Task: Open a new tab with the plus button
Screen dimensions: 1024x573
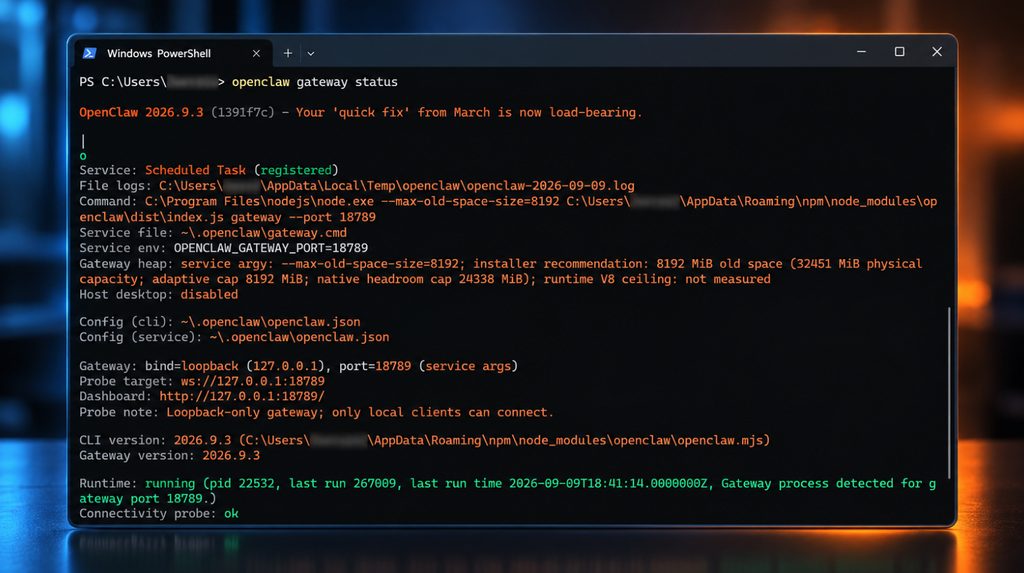Action: 287,54
